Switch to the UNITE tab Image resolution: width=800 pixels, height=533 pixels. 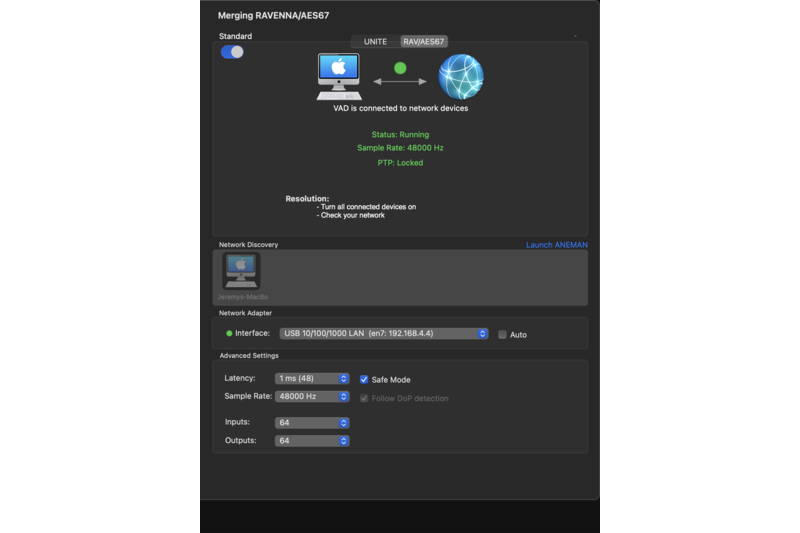pyautogui.click(x=376, y=42)
